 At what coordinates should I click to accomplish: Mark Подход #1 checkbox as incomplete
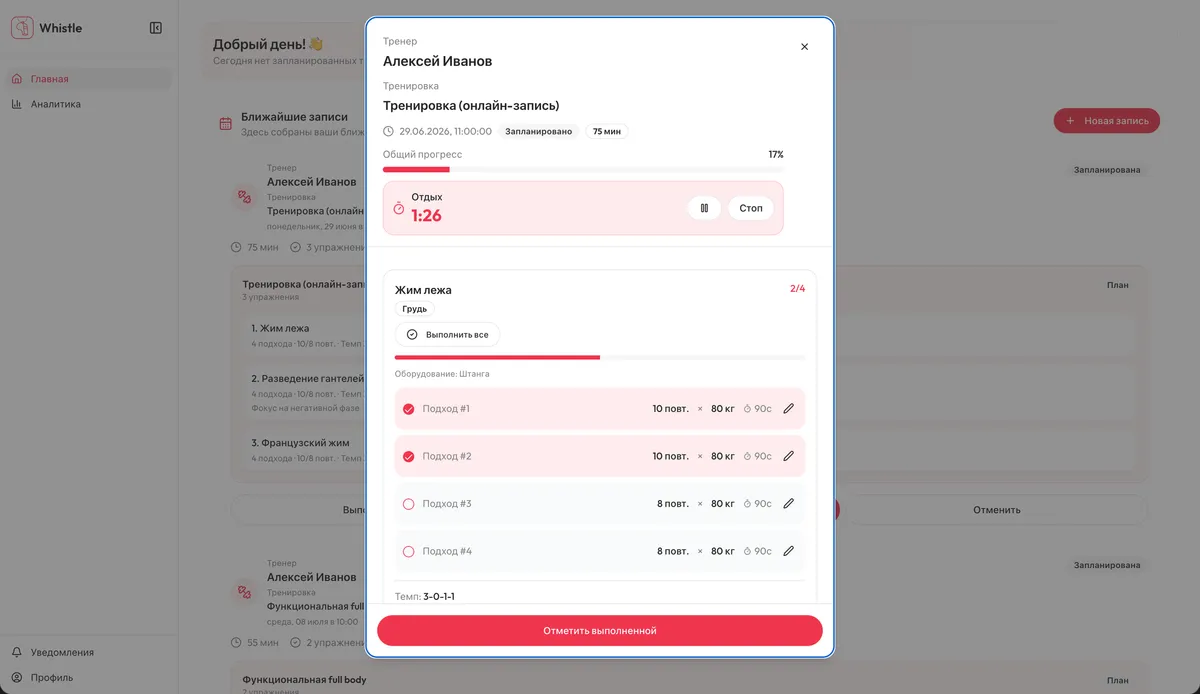408,409
